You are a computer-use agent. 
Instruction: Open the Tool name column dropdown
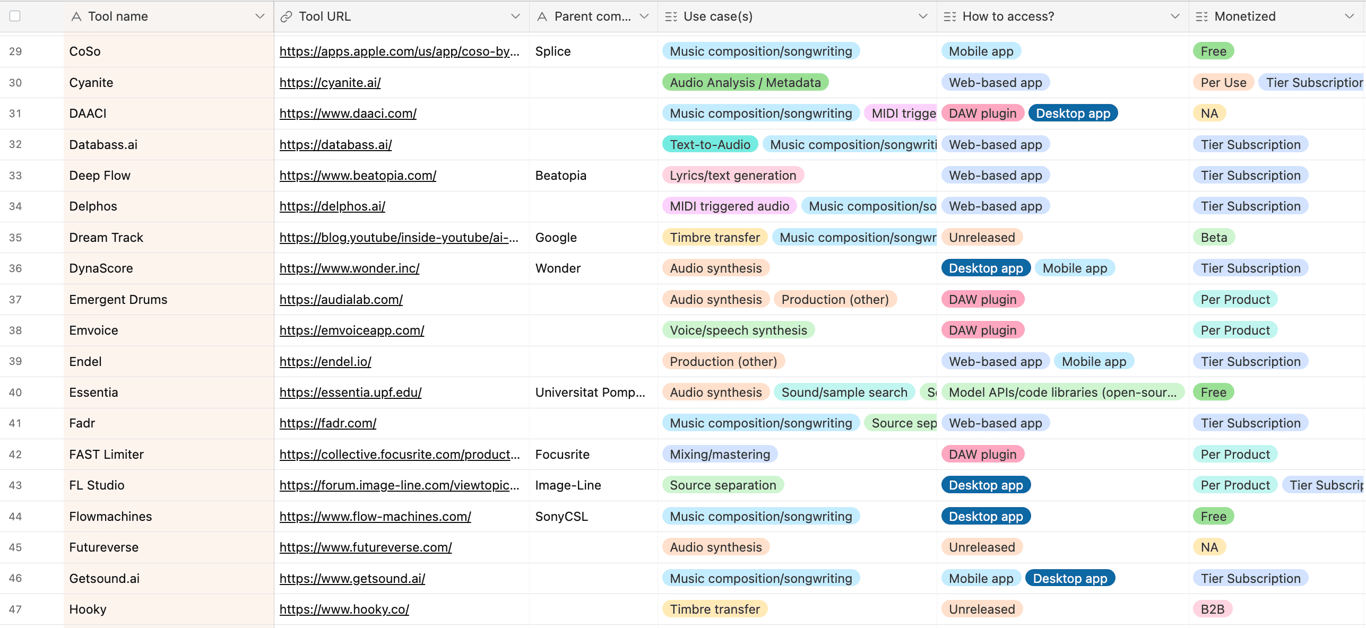pyautogui.click(x=260, y=16)
